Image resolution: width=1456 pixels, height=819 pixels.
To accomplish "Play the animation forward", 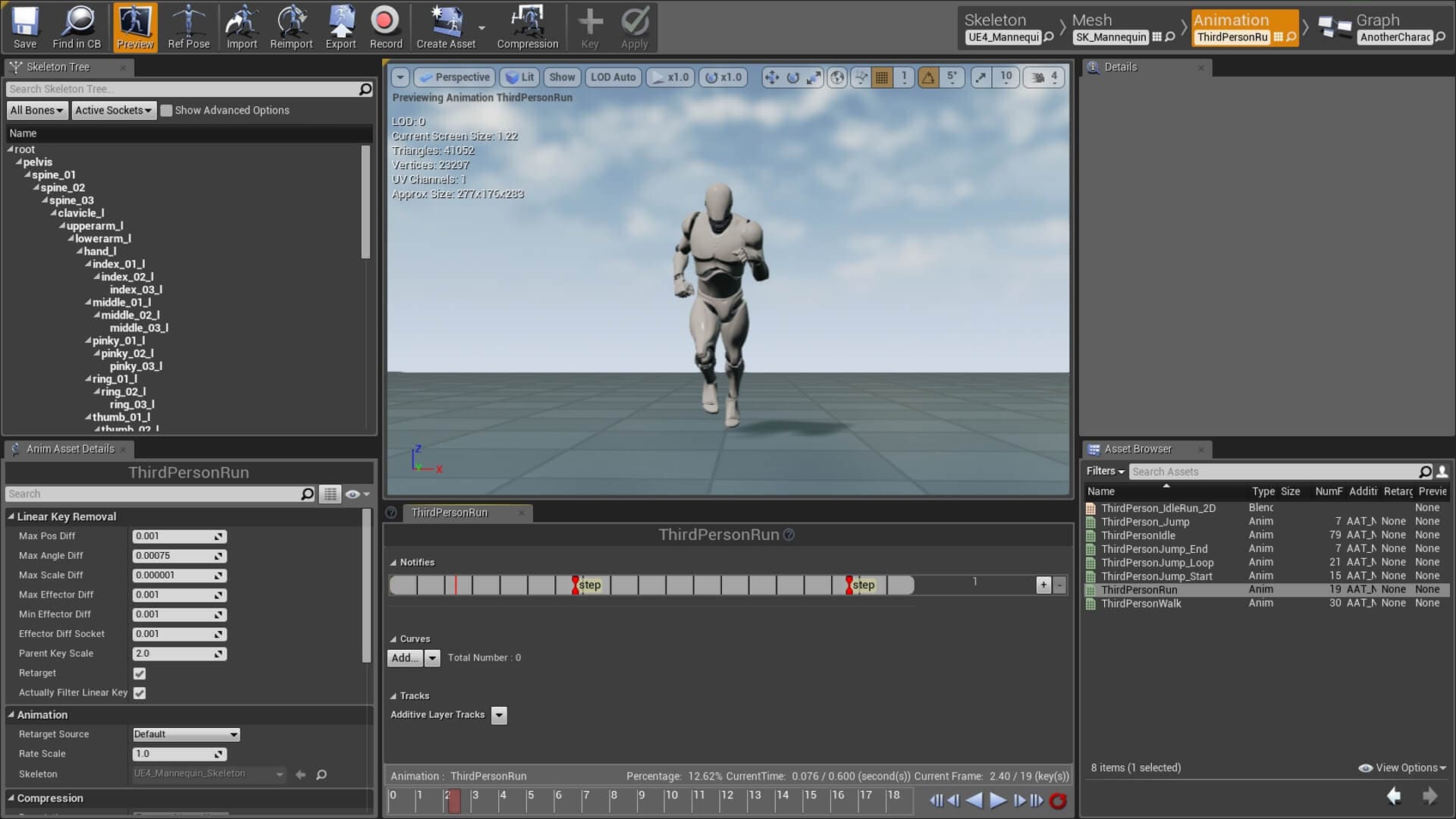I will 998,800.
